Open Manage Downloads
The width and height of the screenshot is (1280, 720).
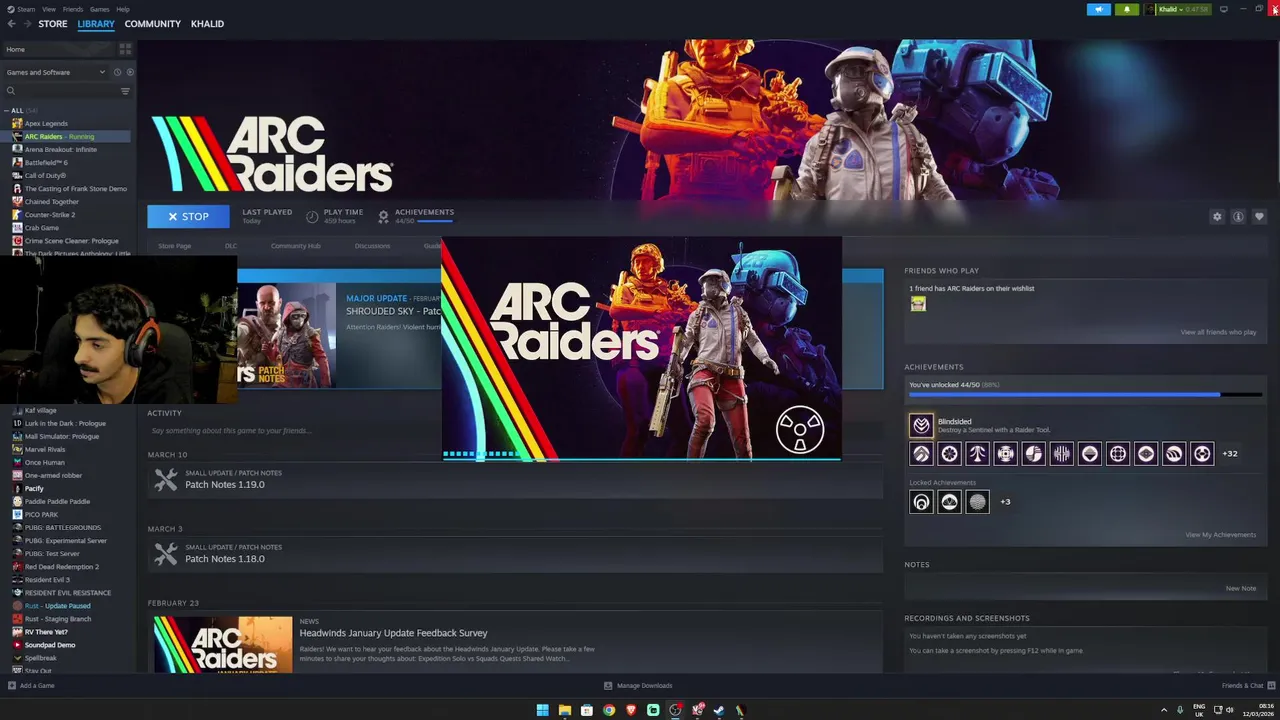point(638,686)
